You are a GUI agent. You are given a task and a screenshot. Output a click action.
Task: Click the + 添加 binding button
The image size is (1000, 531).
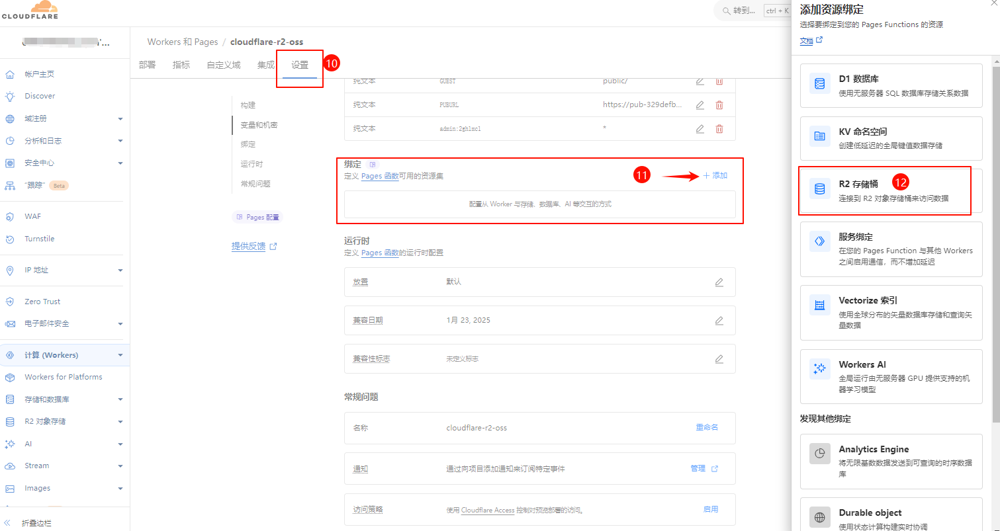pyautogui.click(x=715, y=176)
